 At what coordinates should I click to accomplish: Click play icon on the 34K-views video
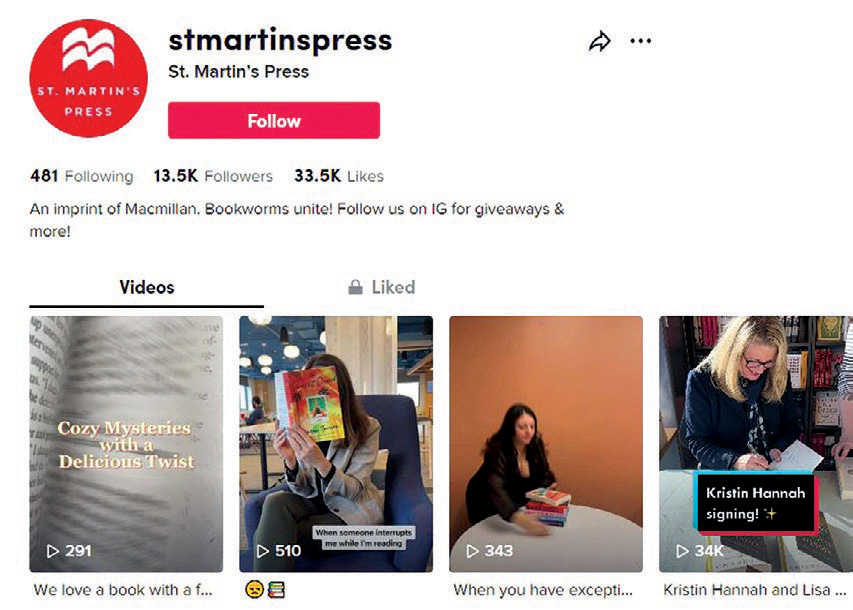682,551
